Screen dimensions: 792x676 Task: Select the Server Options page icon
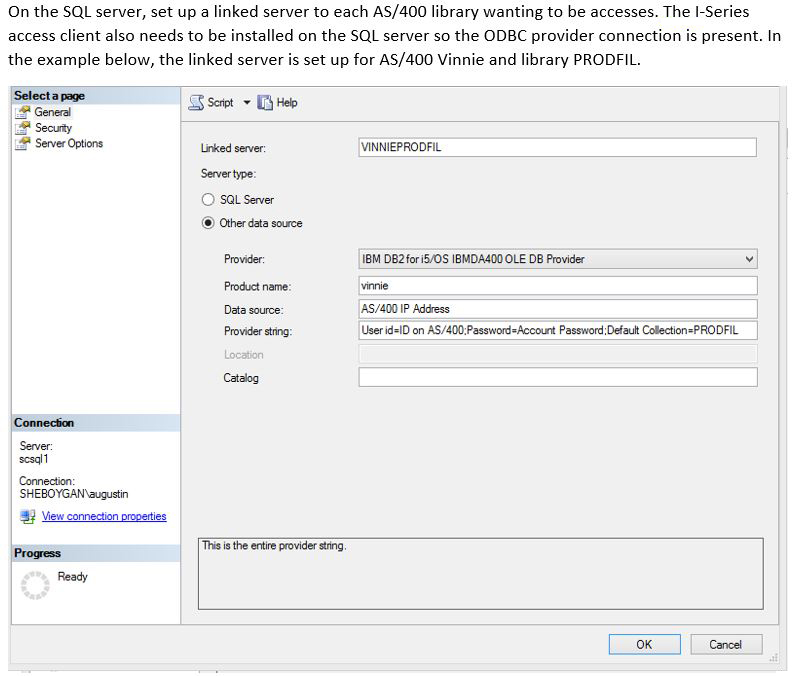pos(23,144)
